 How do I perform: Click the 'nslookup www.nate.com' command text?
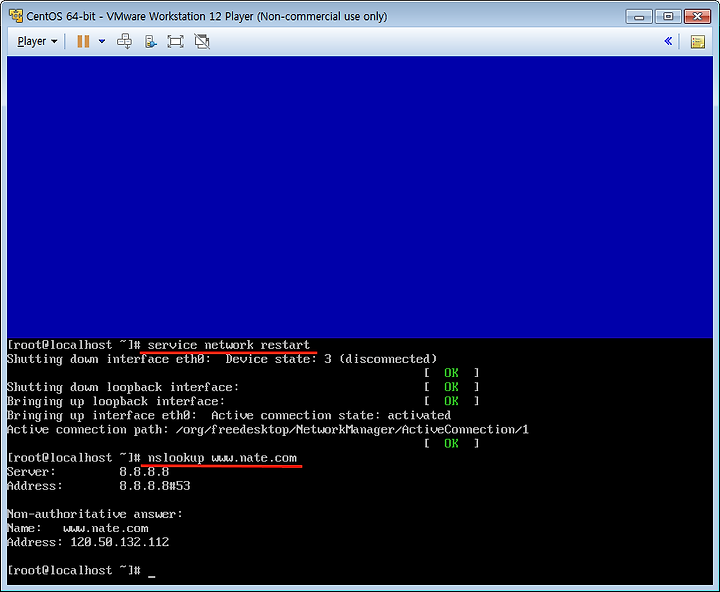[x=222, y=458]
